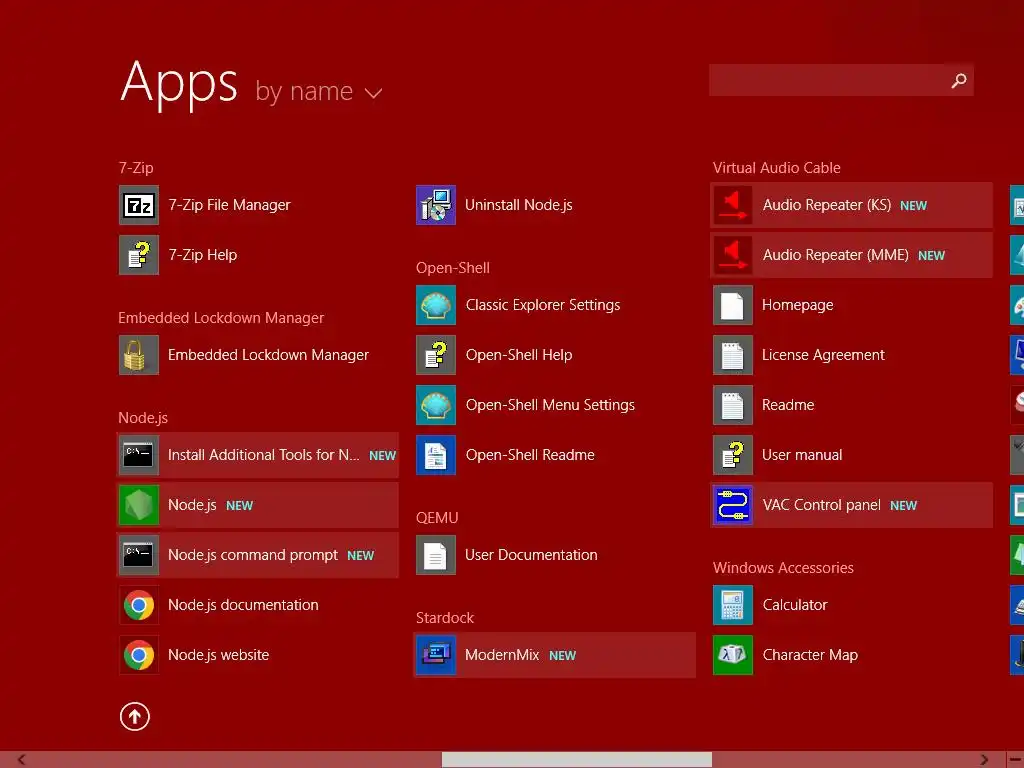This screenshot has width=1024, height=768.
Task: Click the scrollbar right arrow
Action: 984,760
